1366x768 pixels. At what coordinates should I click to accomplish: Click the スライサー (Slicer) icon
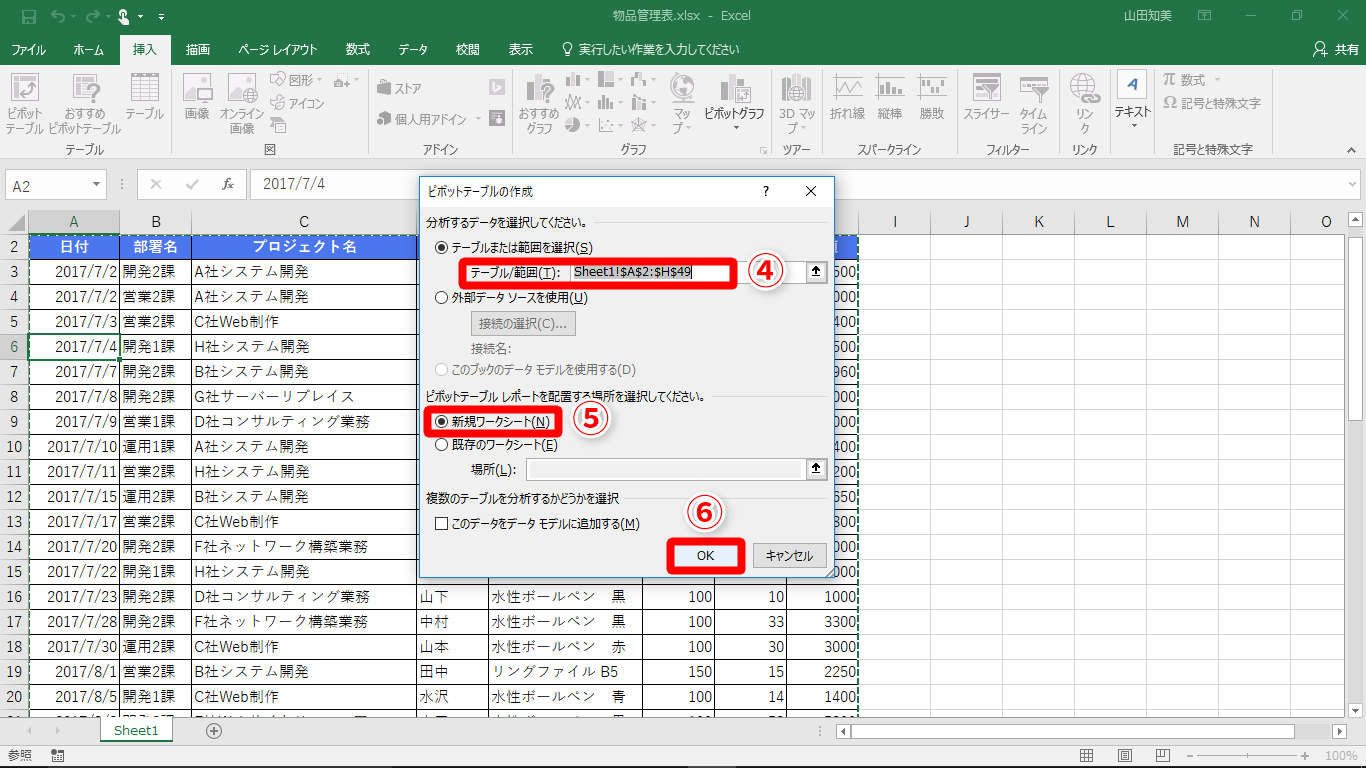tap(987, 96)
